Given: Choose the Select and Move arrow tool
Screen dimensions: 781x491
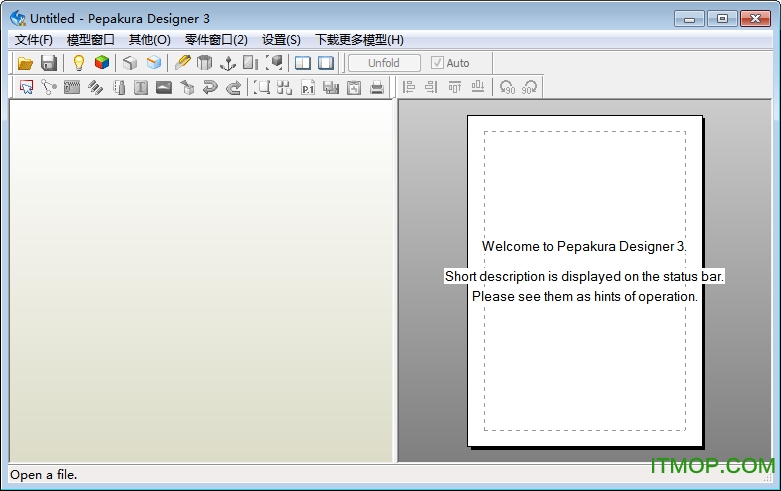Looking at the screenshot, I should pos(26,88).
